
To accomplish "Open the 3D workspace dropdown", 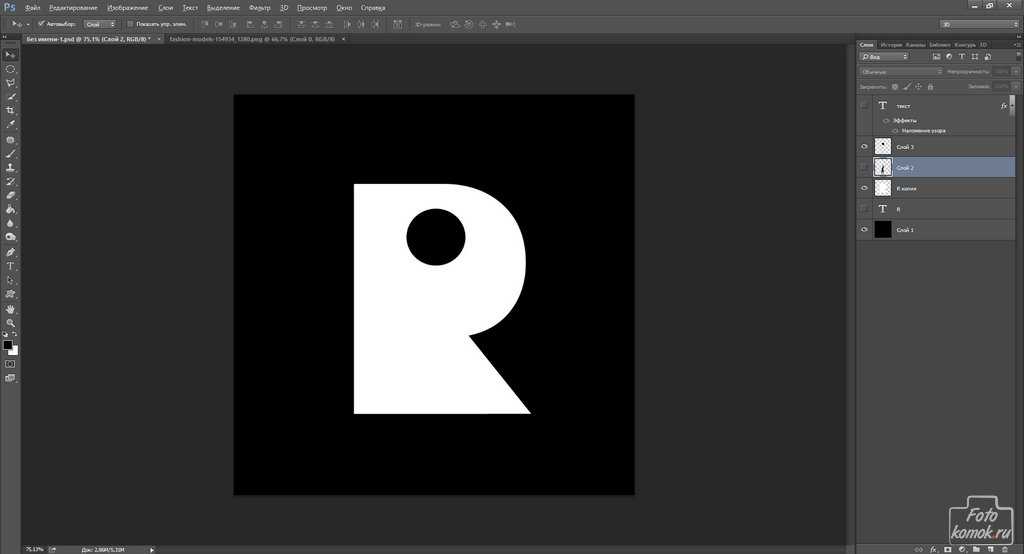I will click(980, 24).
